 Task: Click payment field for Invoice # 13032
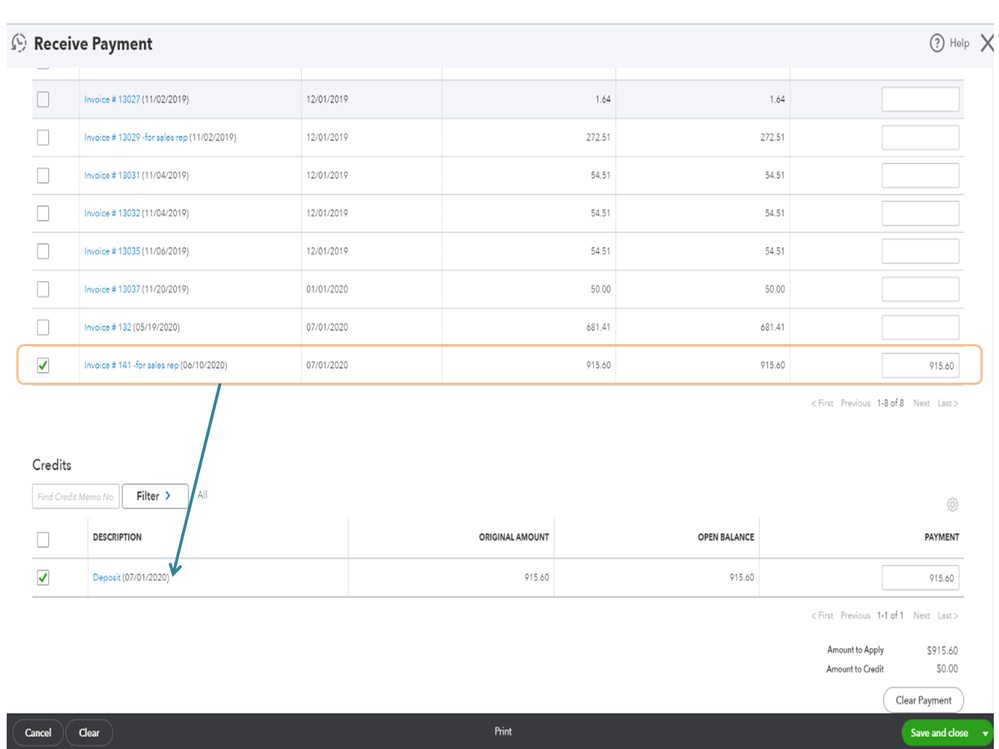(x=920, y=213)
